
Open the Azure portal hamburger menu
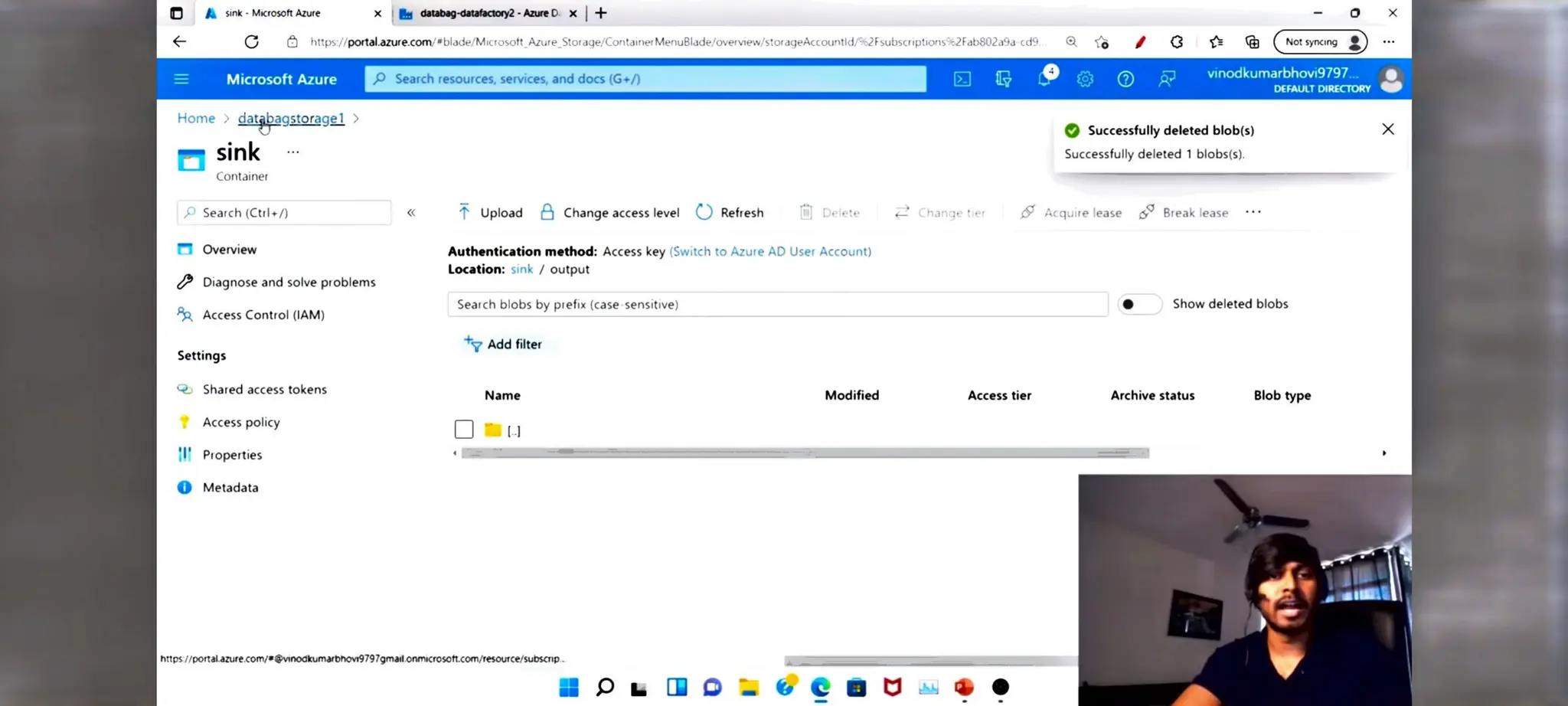point(181,79)
